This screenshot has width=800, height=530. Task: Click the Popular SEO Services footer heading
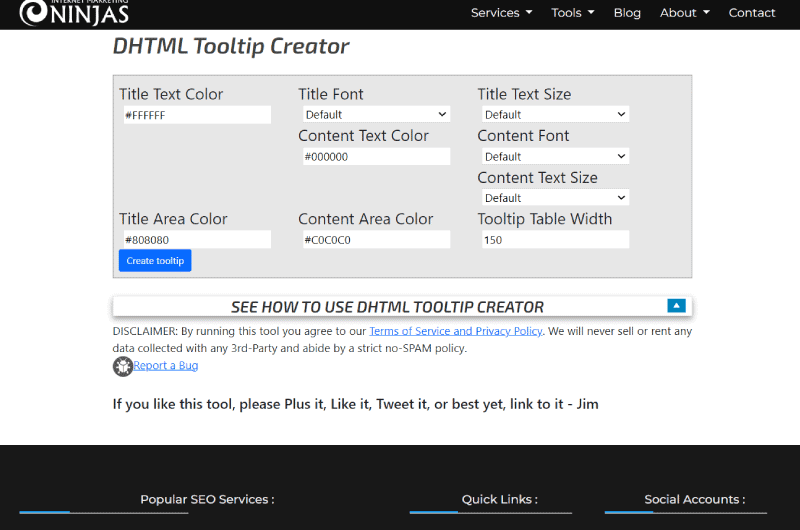[x=207, y=499]
